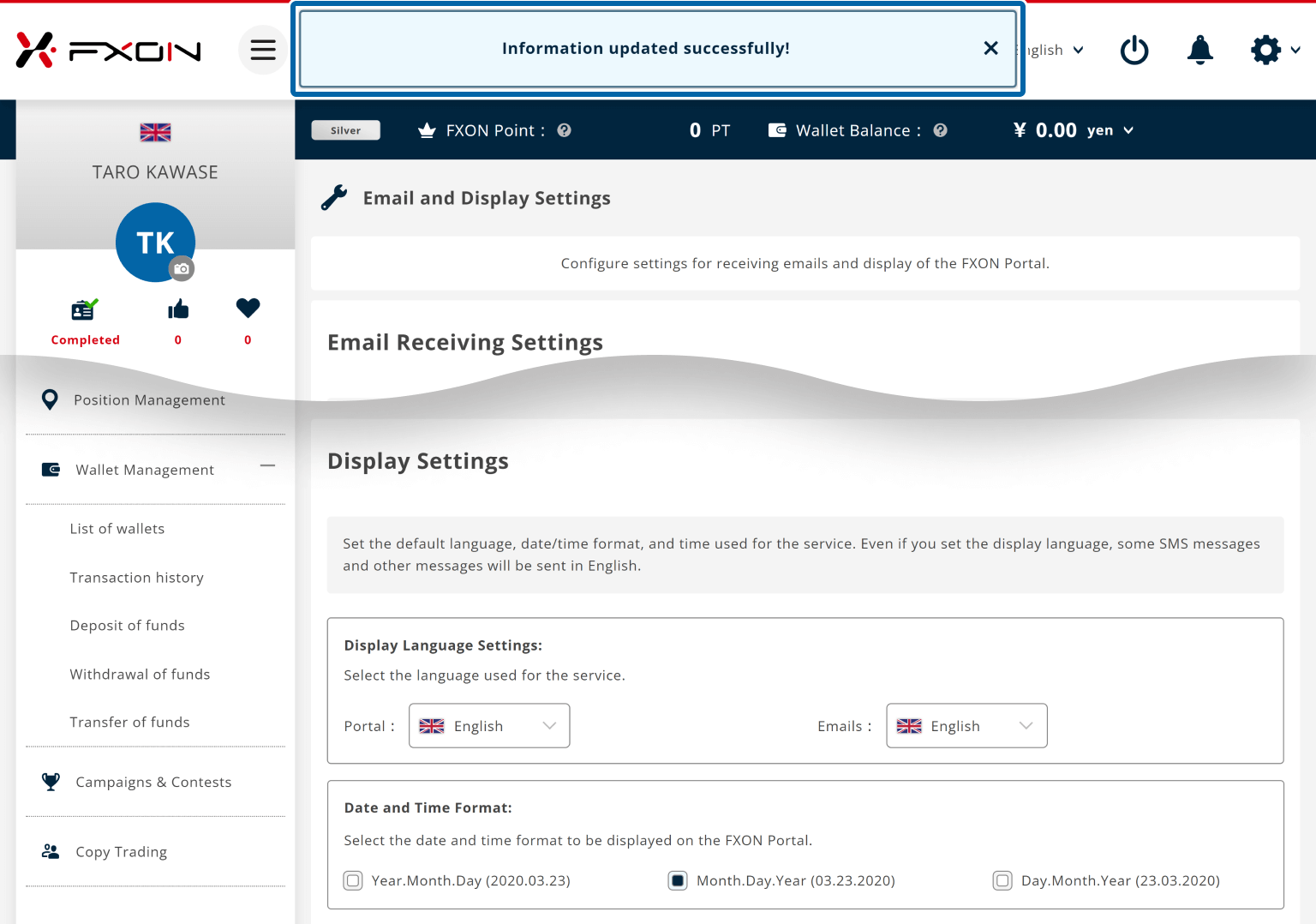
Task: Click the FXON Point crown icon
Action: point(427,130)
